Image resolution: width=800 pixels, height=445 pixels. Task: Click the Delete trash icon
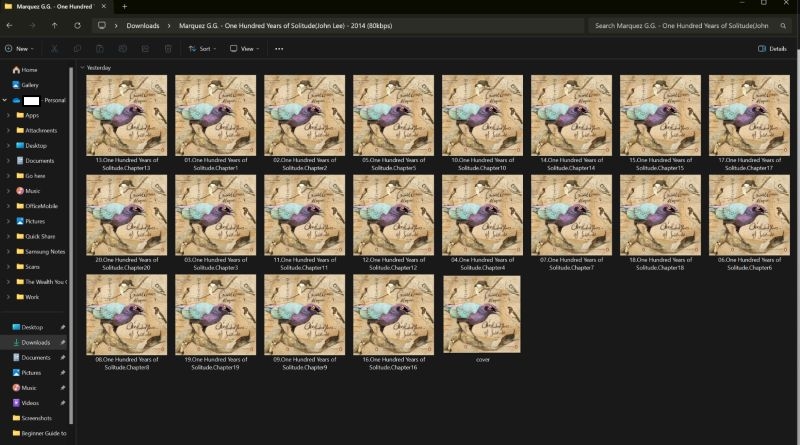[168, 48]
